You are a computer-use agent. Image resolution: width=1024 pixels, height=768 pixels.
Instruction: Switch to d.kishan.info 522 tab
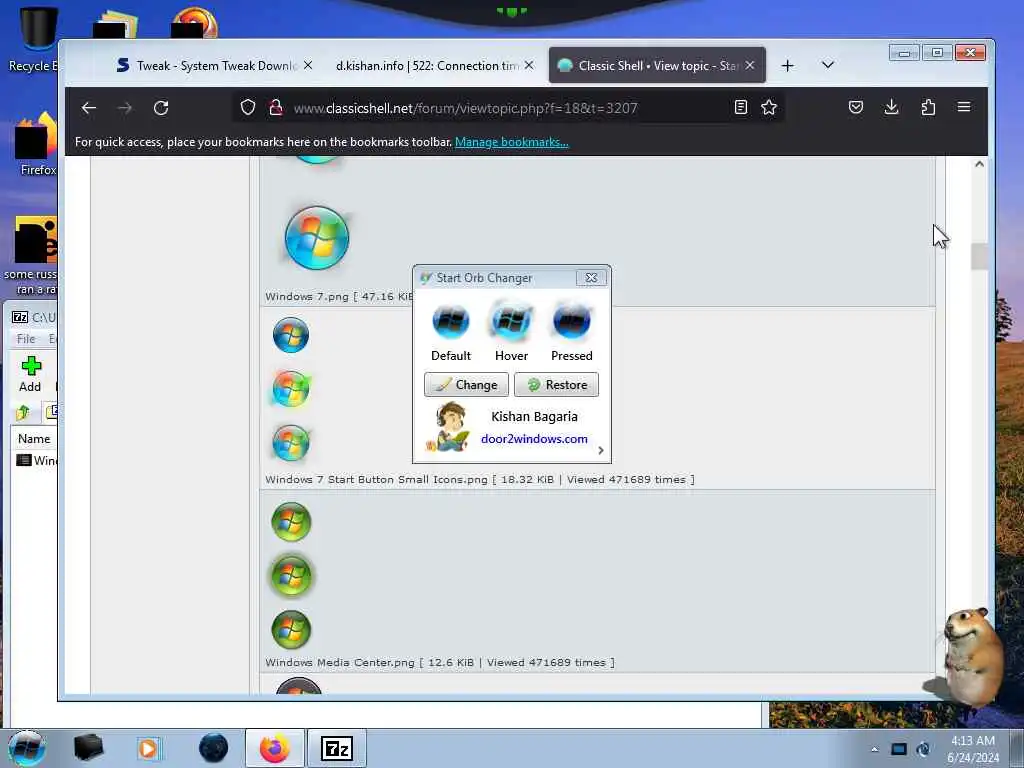coord(428,65)
